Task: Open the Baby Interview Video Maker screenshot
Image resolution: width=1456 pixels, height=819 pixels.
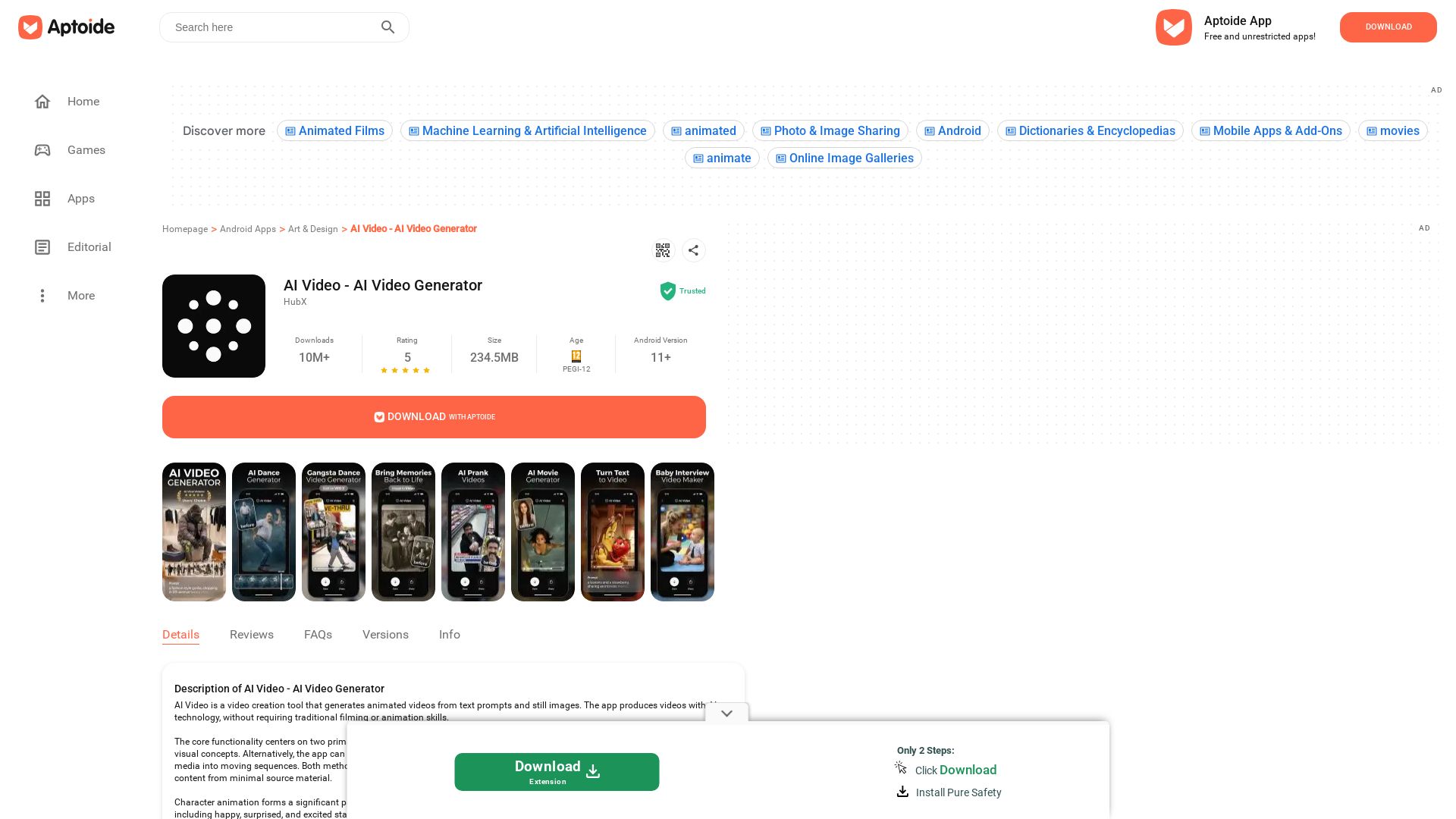Action: click(x=682, y=532)
